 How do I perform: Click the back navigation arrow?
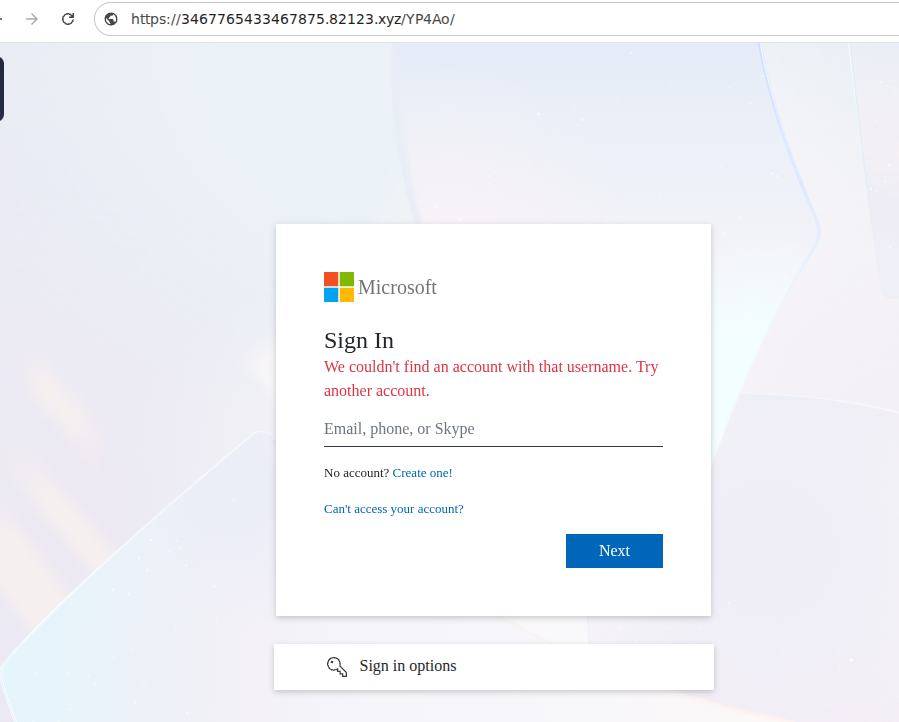[4, 18]
